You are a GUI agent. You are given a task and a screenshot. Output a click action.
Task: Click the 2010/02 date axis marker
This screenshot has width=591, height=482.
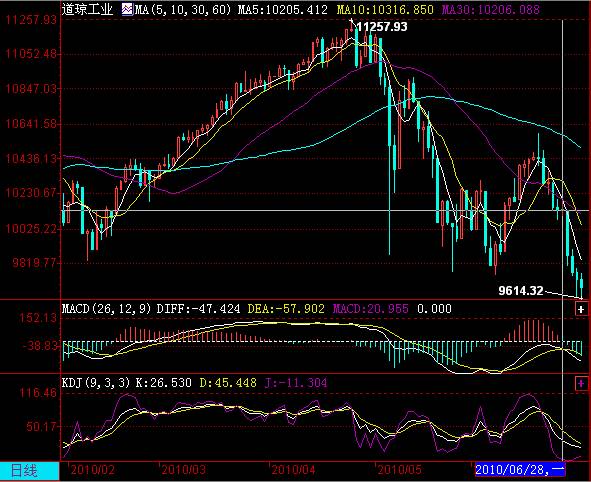pos(93,470)
